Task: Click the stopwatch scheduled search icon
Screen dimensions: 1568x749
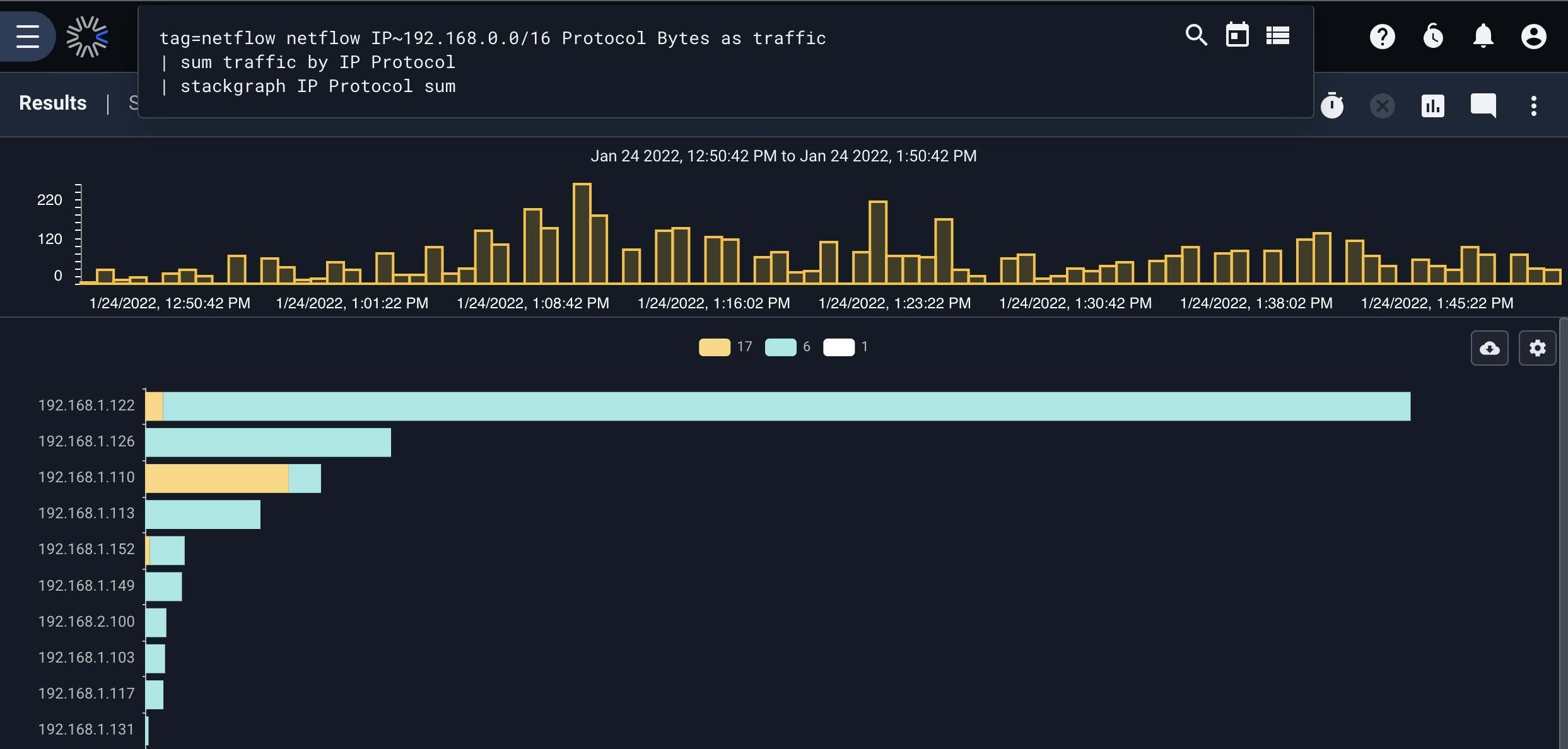Action: 1332,105
